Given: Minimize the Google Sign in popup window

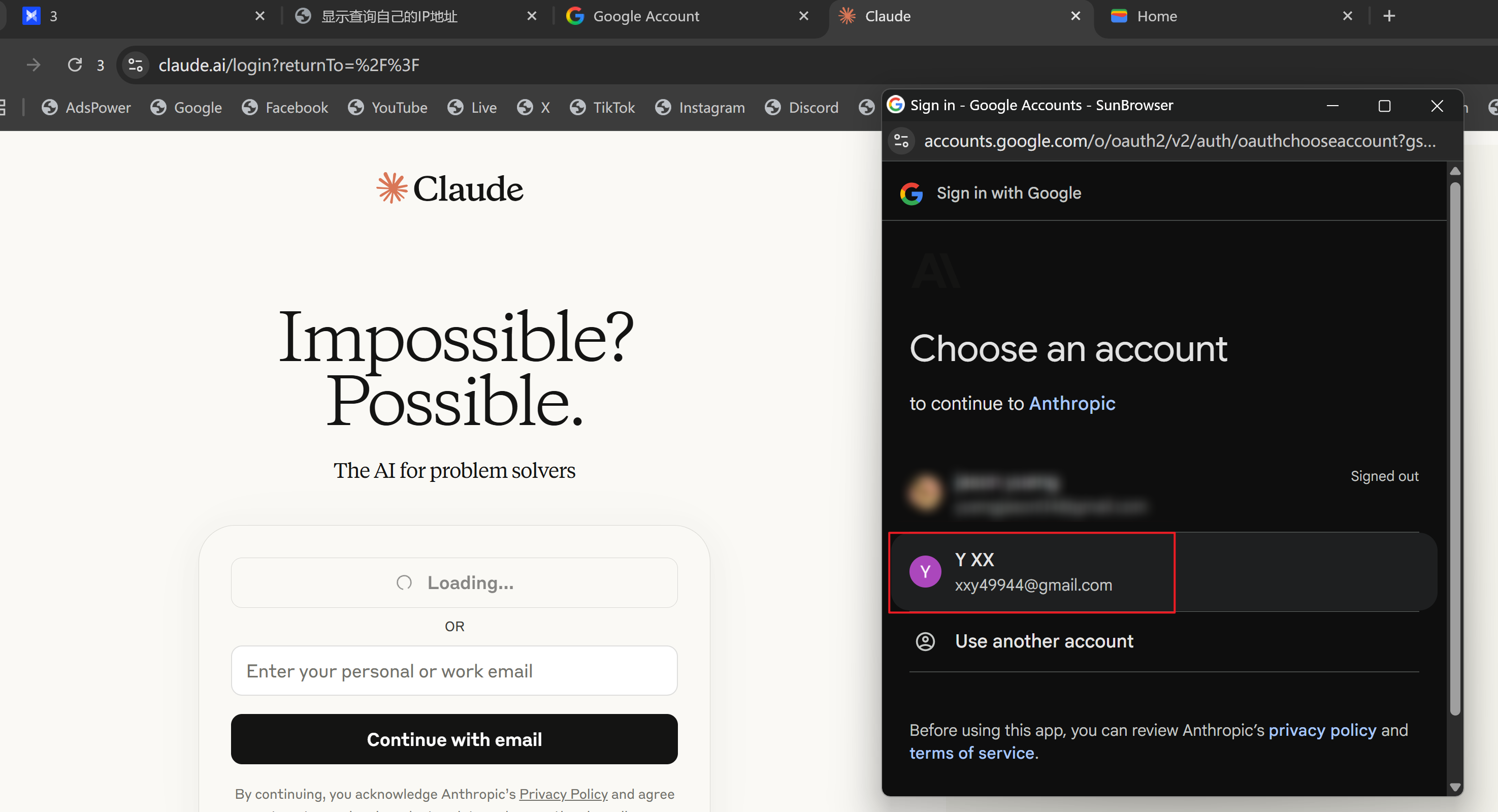Looking at the screenshot, I should (1332, 106).
